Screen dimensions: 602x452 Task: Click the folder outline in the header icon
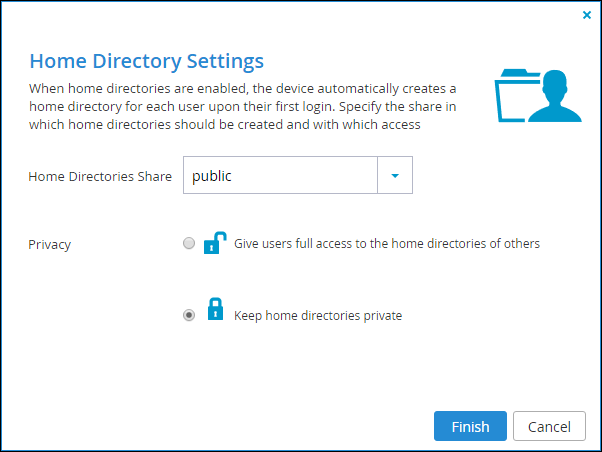[x=514, y=96]
